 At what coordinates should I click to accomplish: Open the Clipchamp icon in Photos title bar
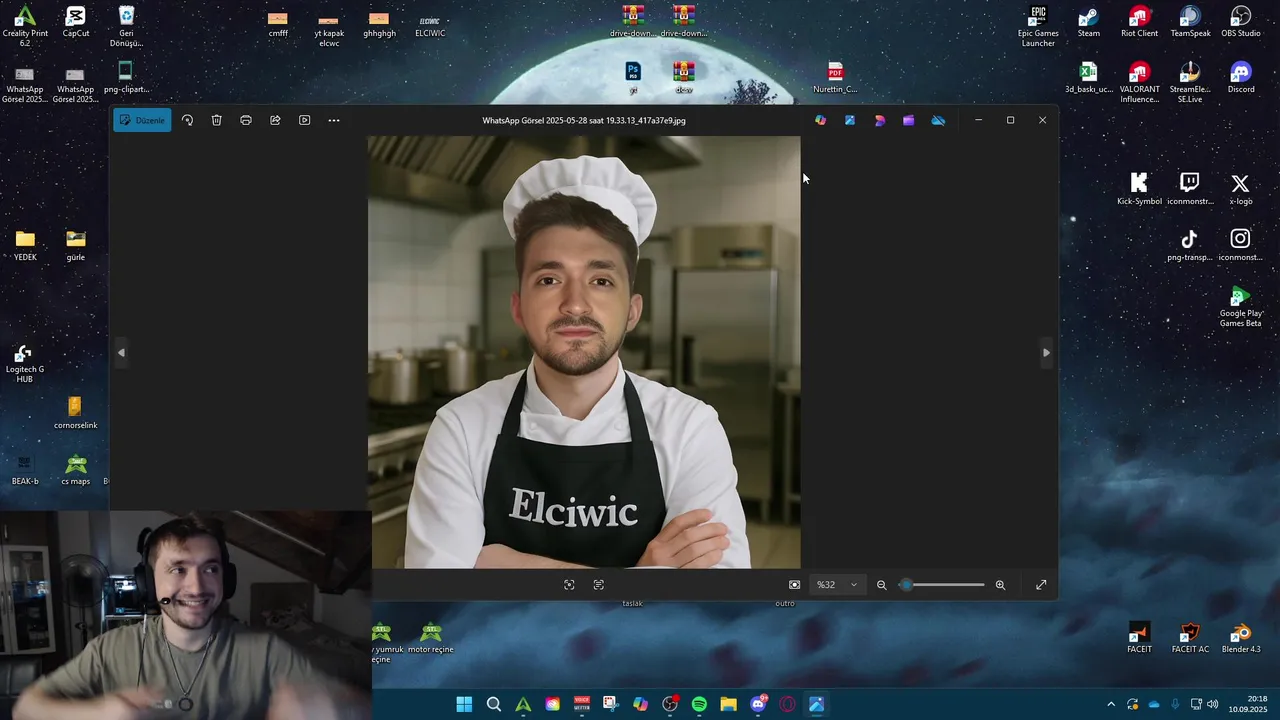coord(908,120)
